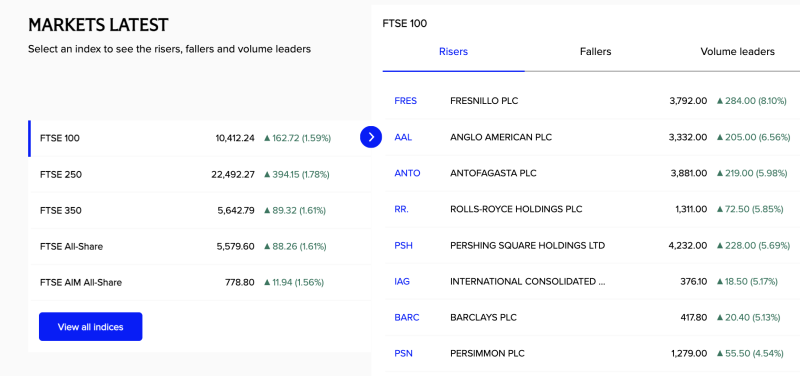Click Anglo American price 3,332.00

coord(688,137)
